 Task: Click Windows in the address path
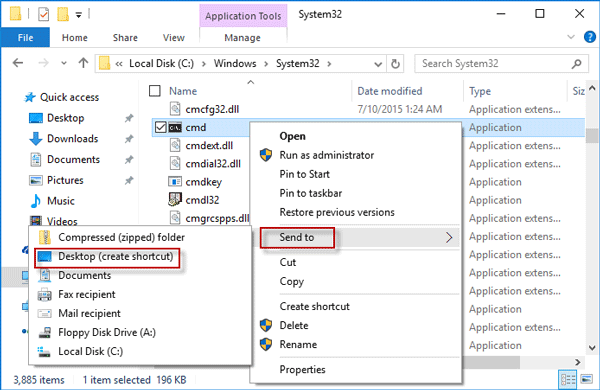235,63
